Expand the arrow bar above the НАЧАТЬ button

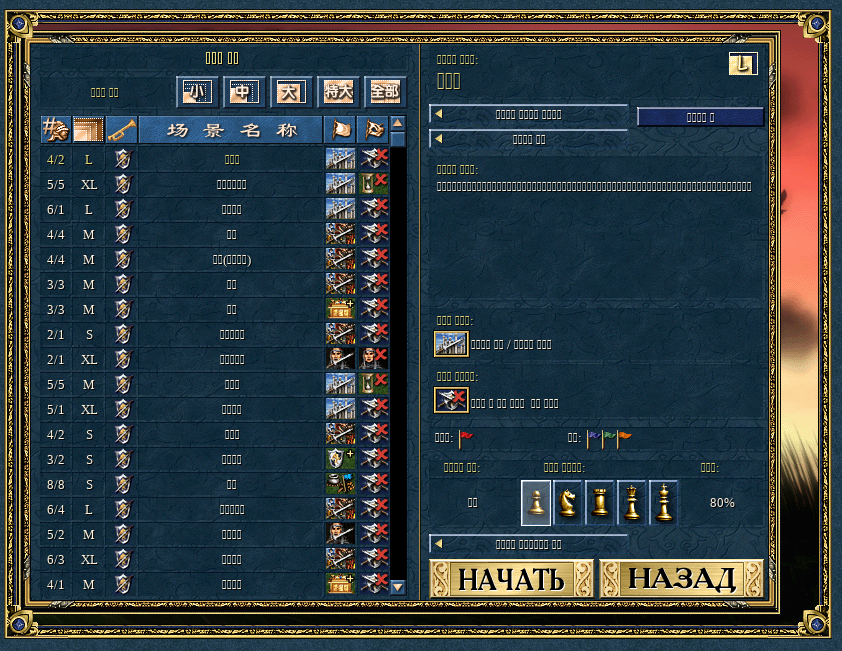pos(528,544)
